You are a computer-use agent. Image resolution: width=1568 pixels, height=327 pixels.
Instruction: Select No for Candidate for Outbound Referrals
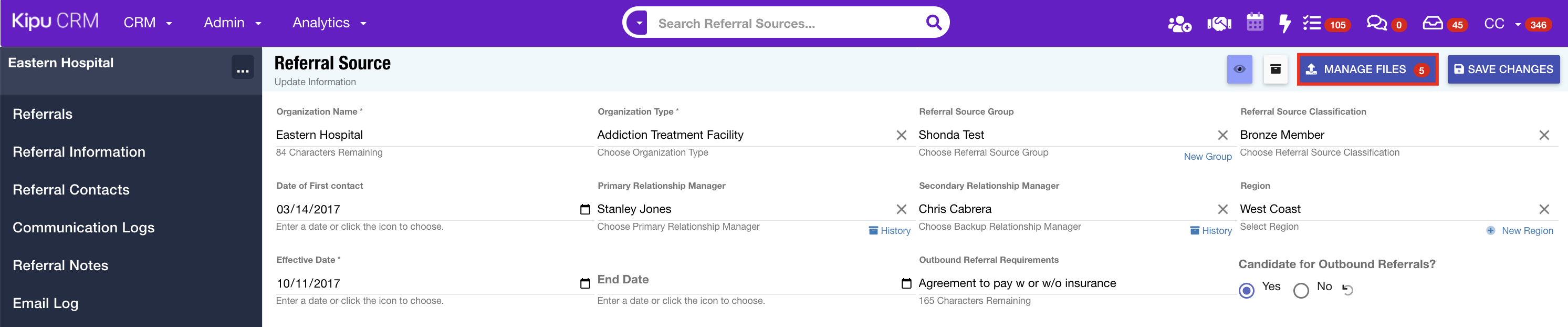(1301, 291)
